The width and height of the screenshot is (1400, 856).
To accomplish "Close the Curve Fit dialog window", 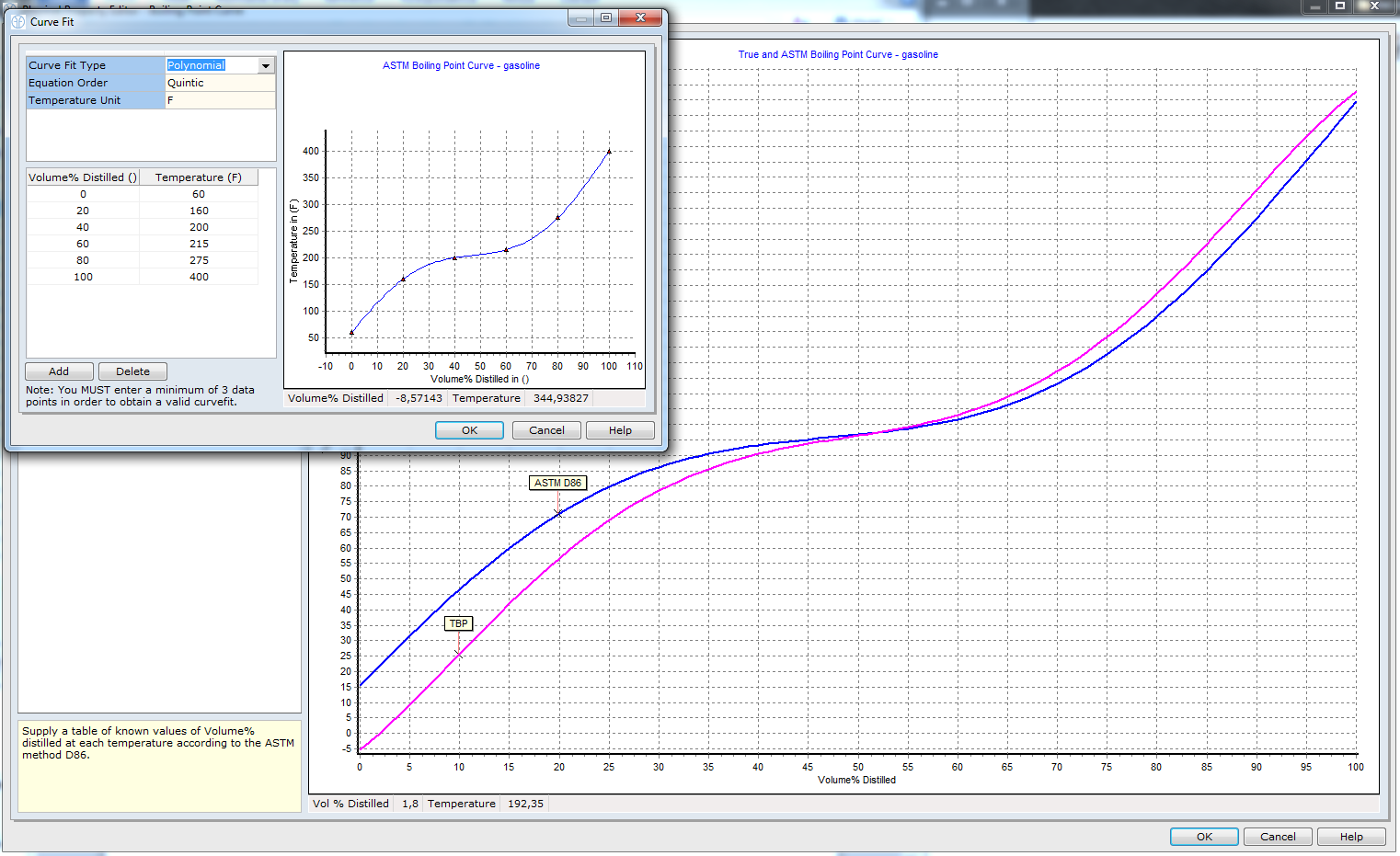I will coord(640,17).
